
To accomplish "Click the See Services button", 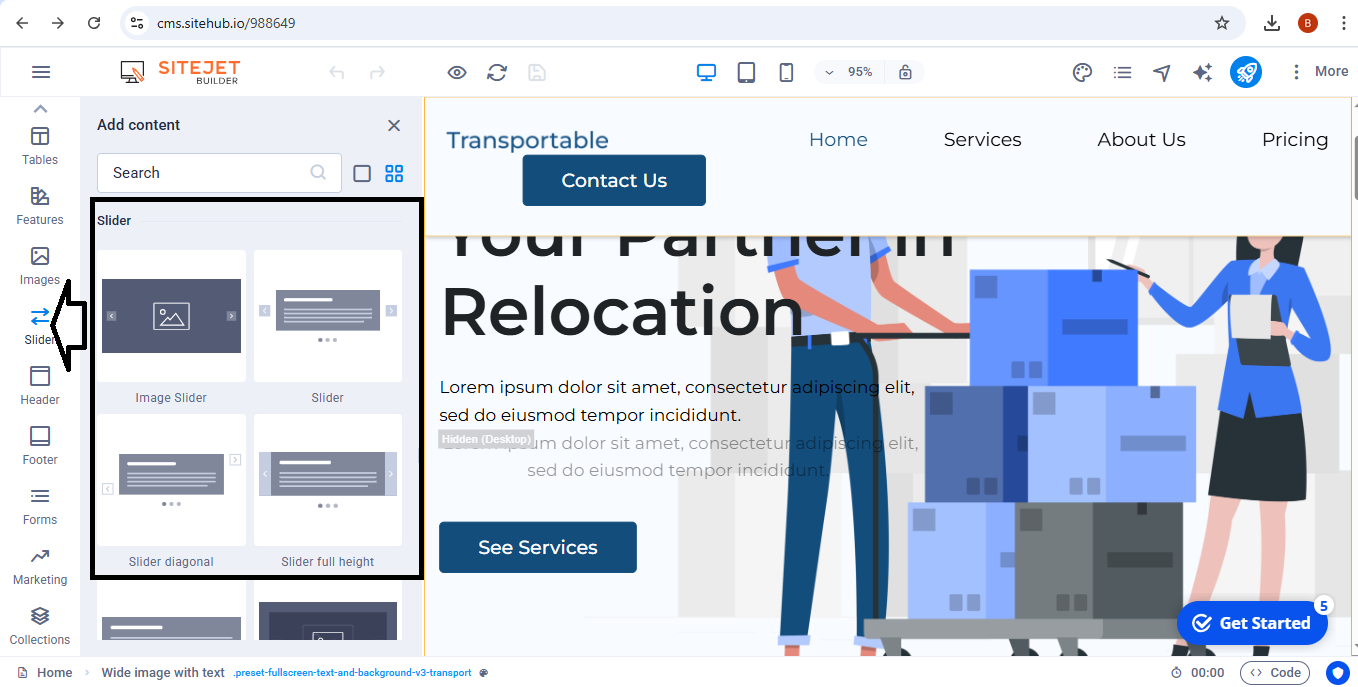I will click(x=538, y=547).
